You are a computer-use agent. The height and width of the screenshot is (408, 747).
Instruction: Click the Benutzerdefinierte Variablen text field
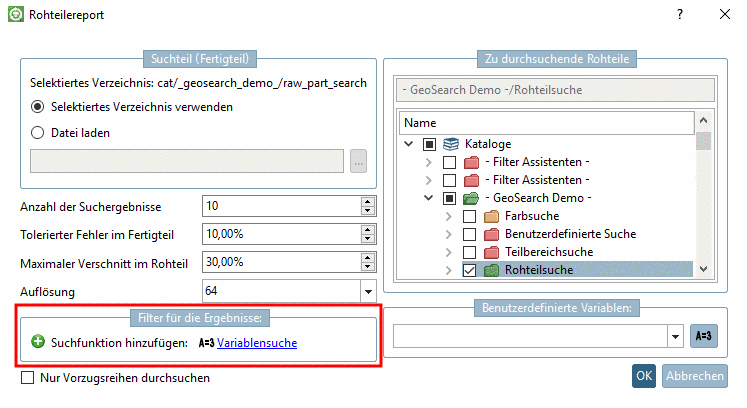(530, 337)
